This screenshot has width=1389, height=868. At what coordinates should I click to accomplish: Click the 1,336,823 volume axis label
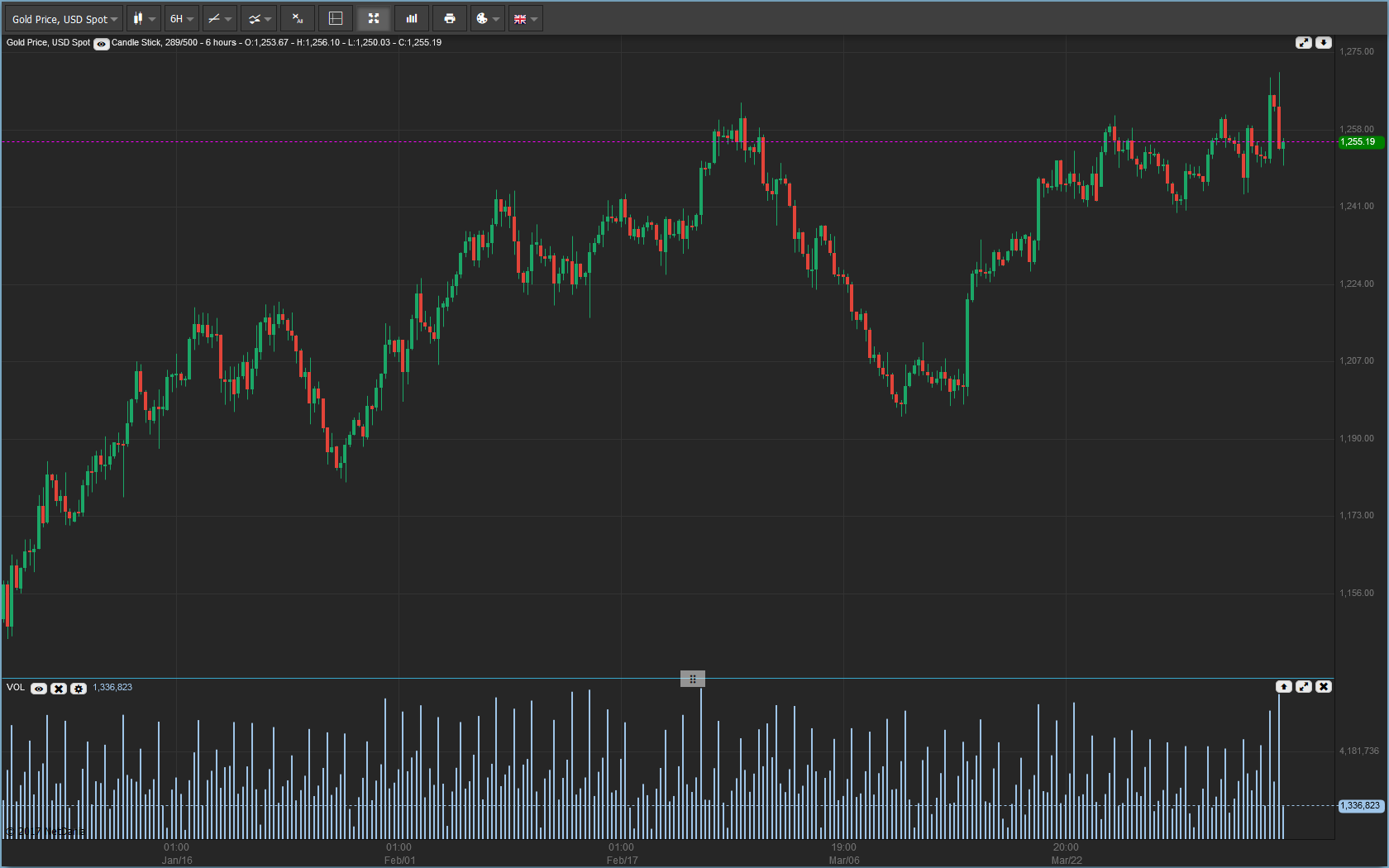tap(1361, 805)
